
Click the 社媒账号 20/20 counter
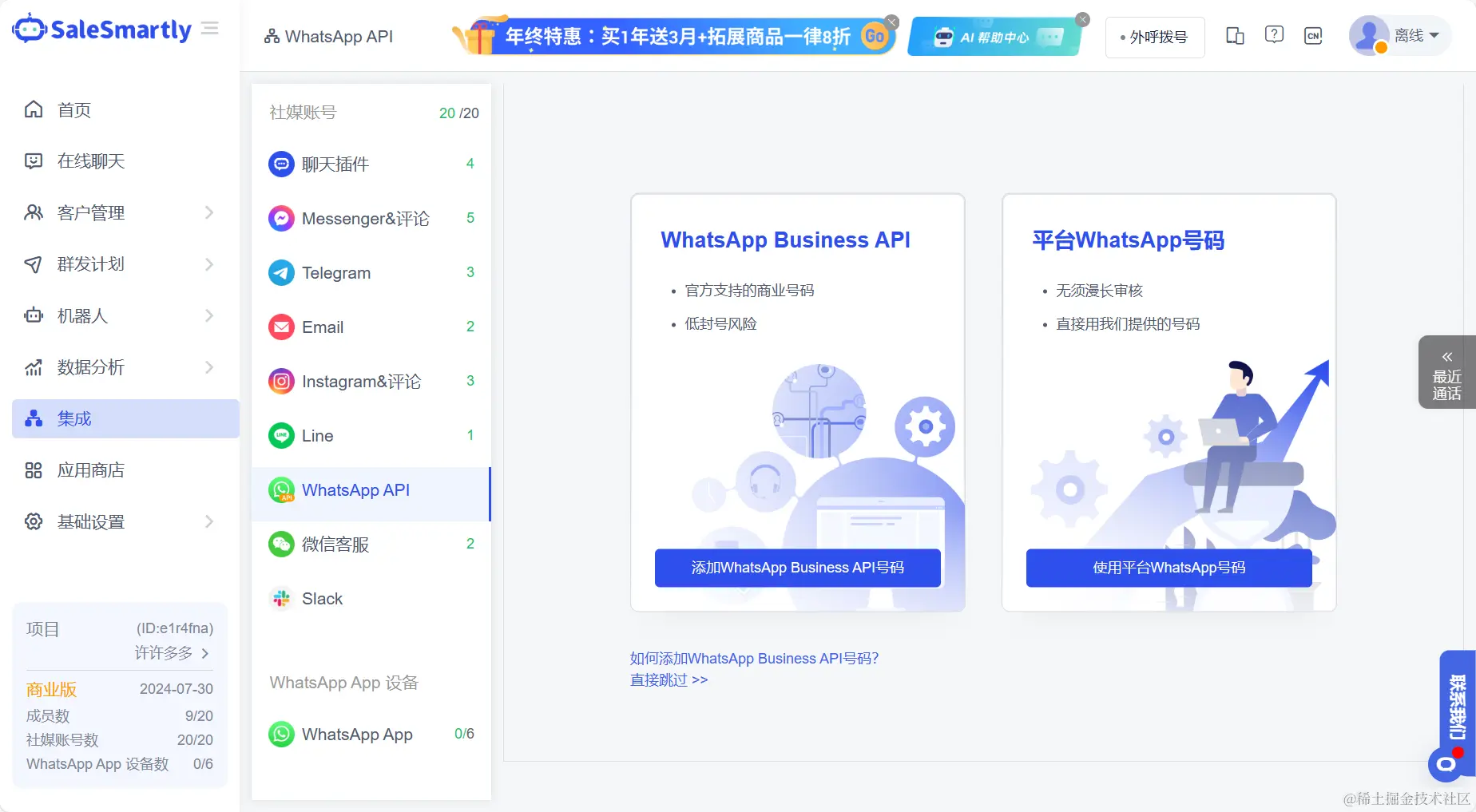(458, 113)
